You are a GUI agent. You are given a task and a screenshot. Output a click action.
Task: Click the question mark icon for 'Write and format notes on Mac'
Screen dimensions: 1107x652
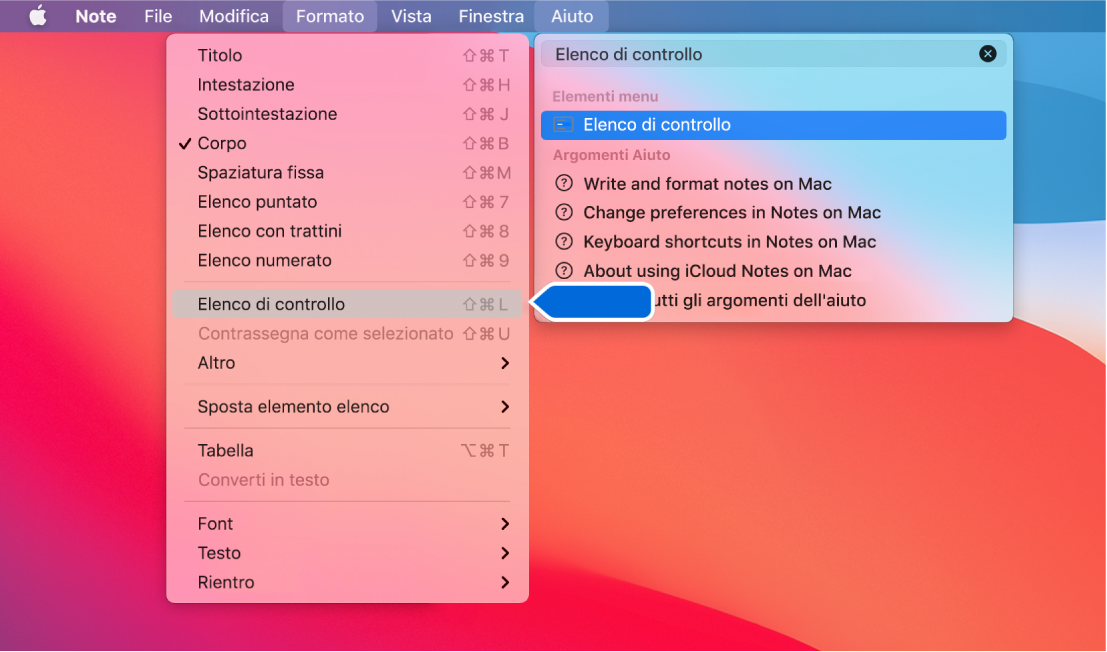[565, 184]
